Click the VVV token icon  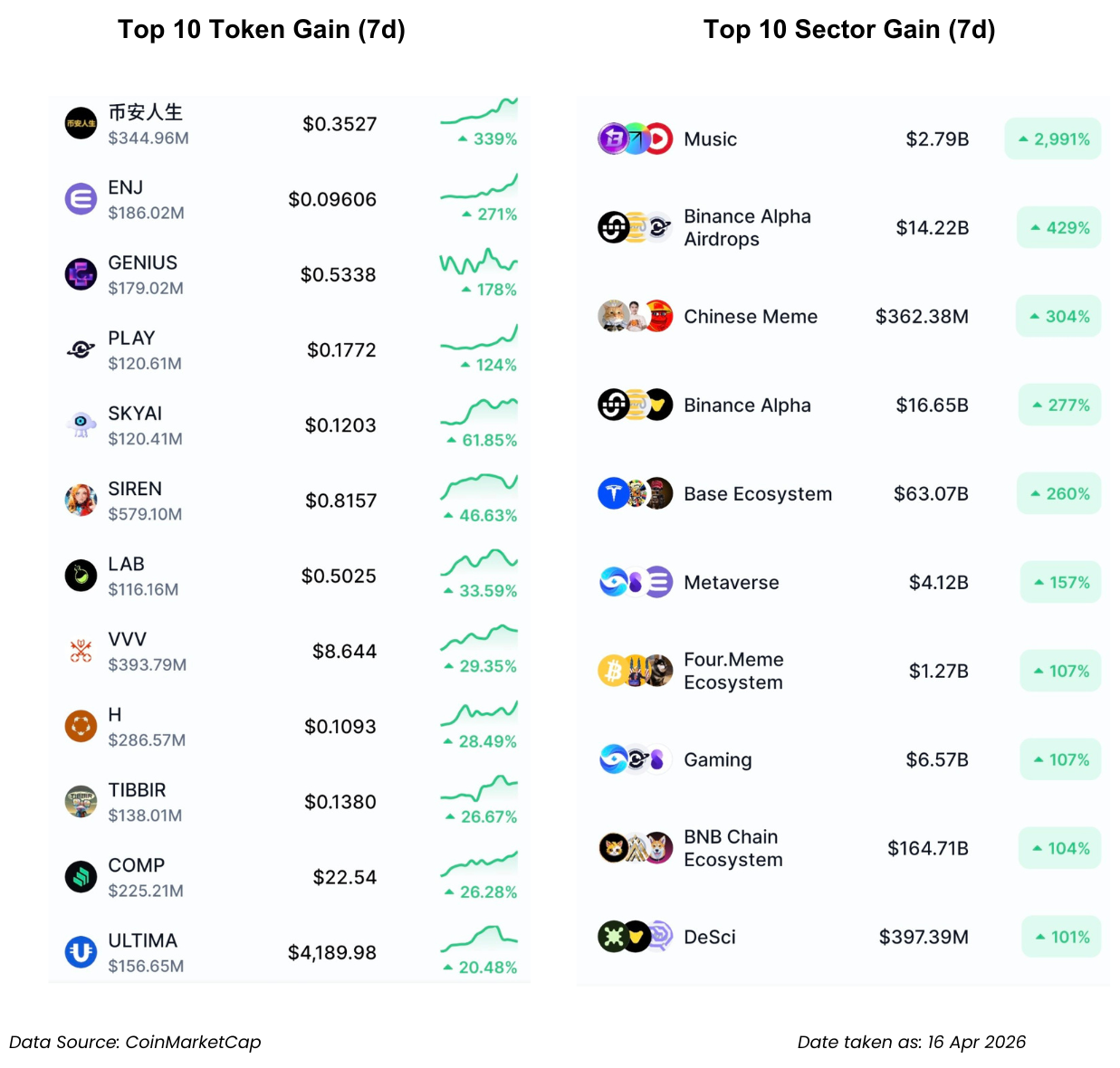[x=81, y=651]
